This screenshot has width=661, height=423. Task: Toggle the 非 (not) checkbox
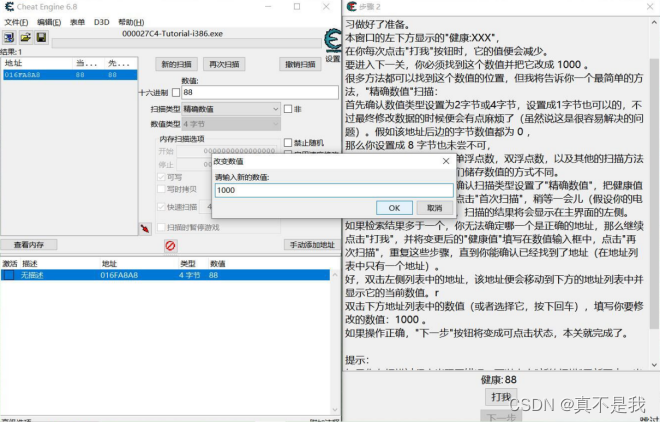click(288, 109)
